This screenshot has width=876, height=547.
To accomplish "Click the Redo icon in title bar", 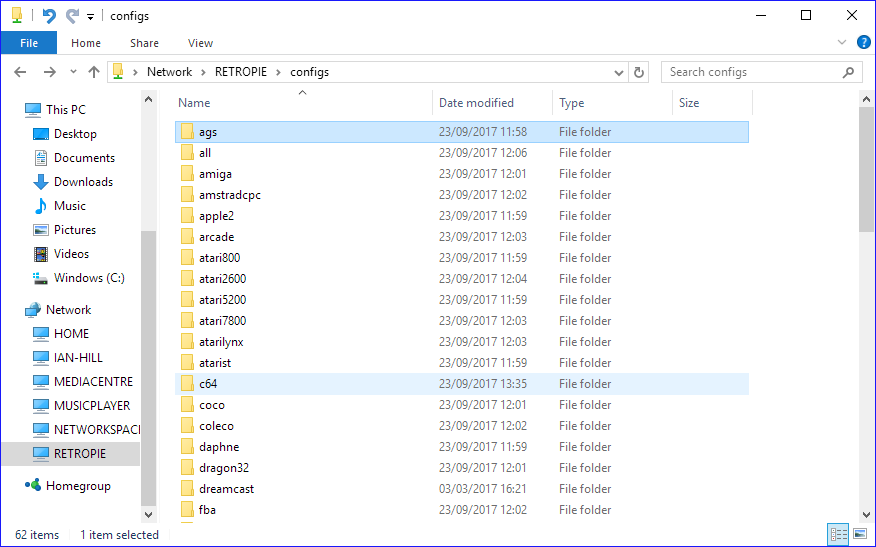I will coord(72,16).
